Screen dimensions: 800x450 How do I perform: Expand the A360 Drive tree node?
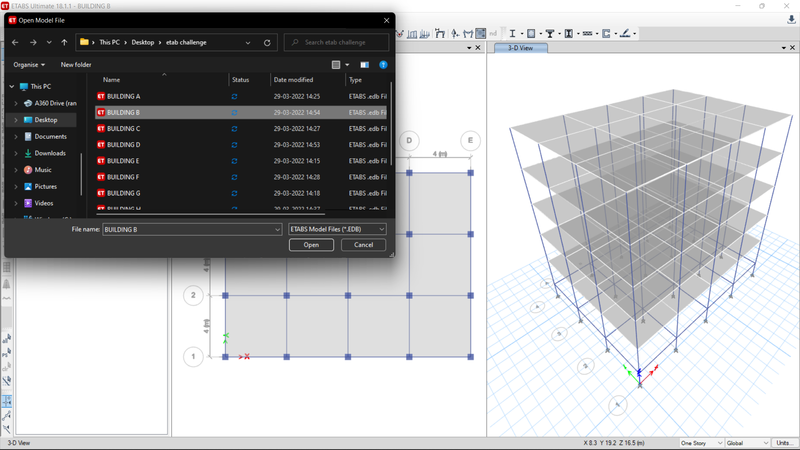pos(16,103)
